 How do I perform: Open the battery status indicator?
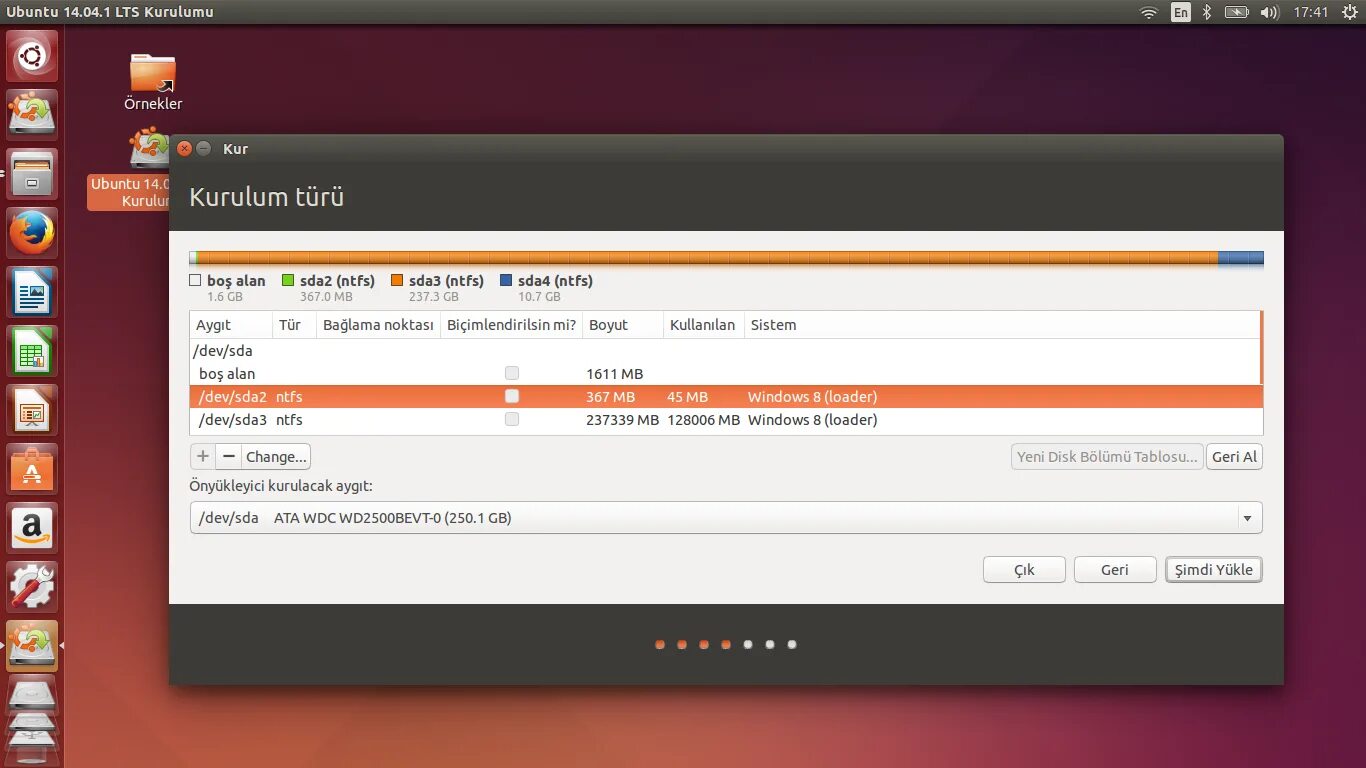(1237, 12)
